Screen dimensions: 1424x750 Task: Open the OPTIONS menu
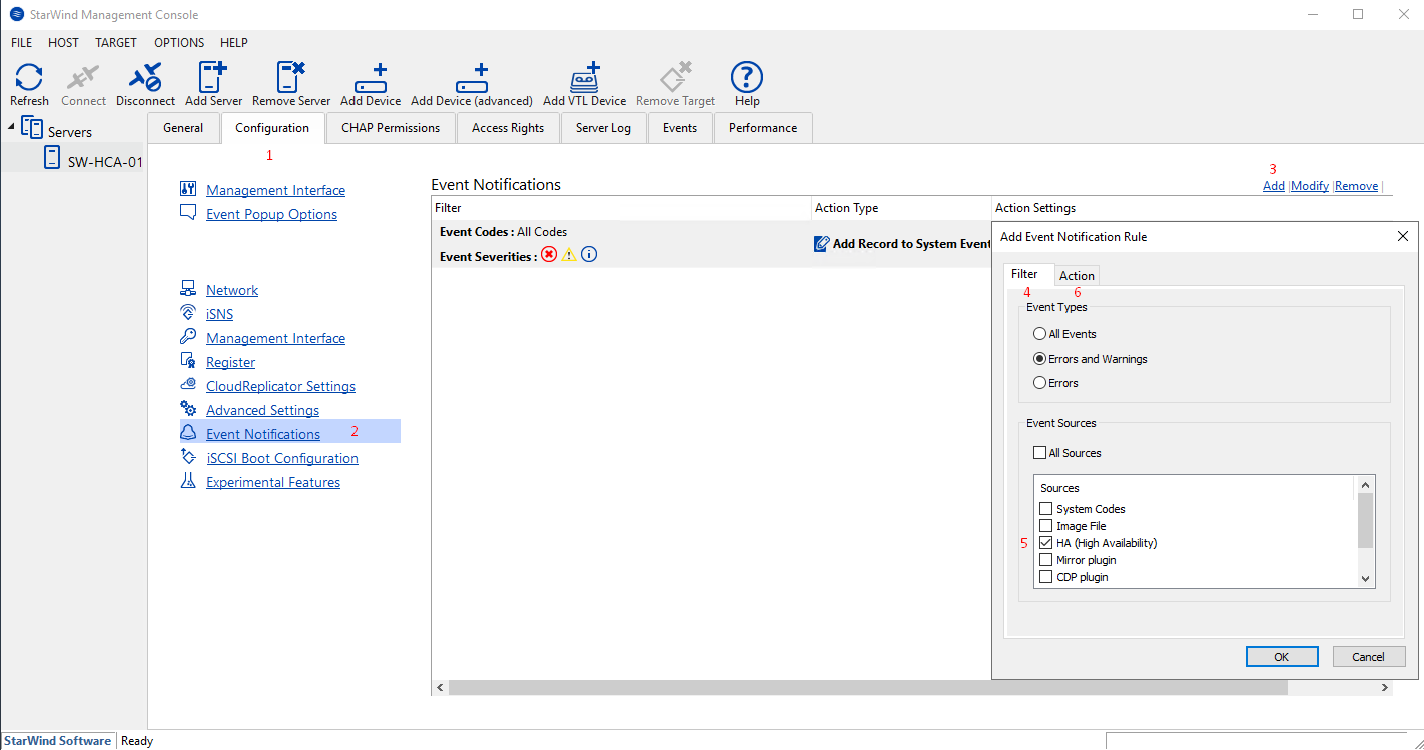coord(179,43)
